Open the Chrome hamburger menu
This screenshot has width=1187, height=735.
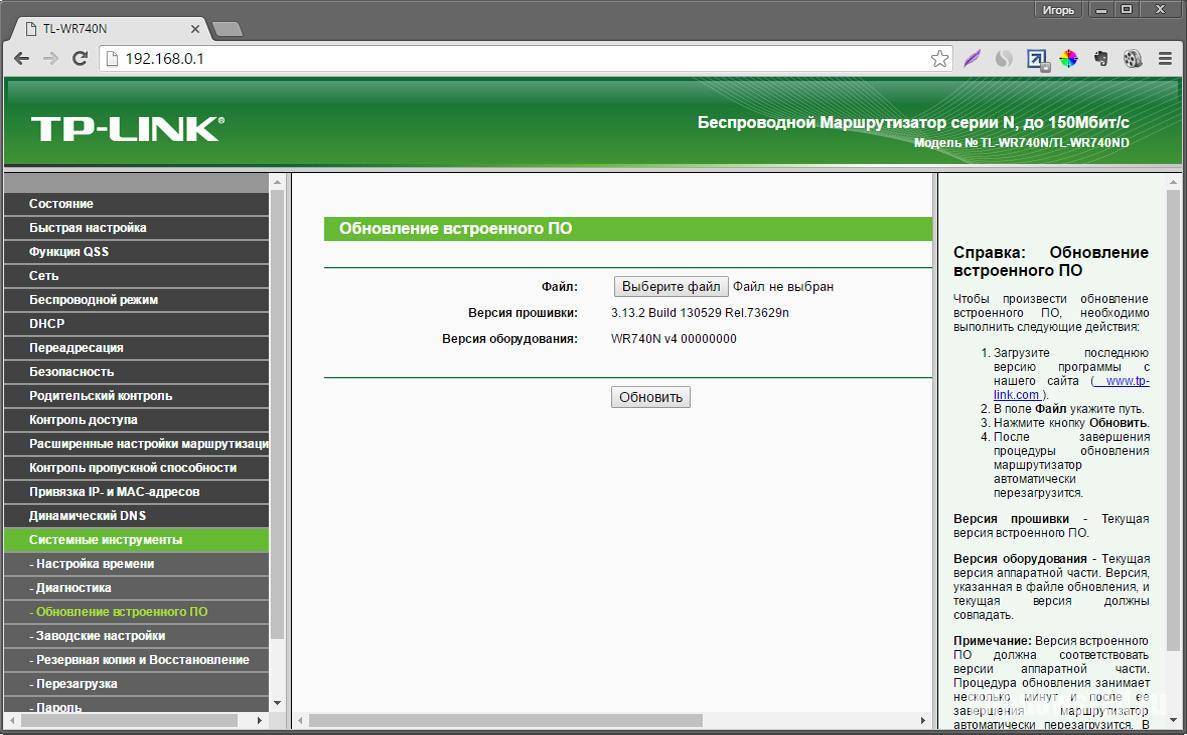point(1165,59)
